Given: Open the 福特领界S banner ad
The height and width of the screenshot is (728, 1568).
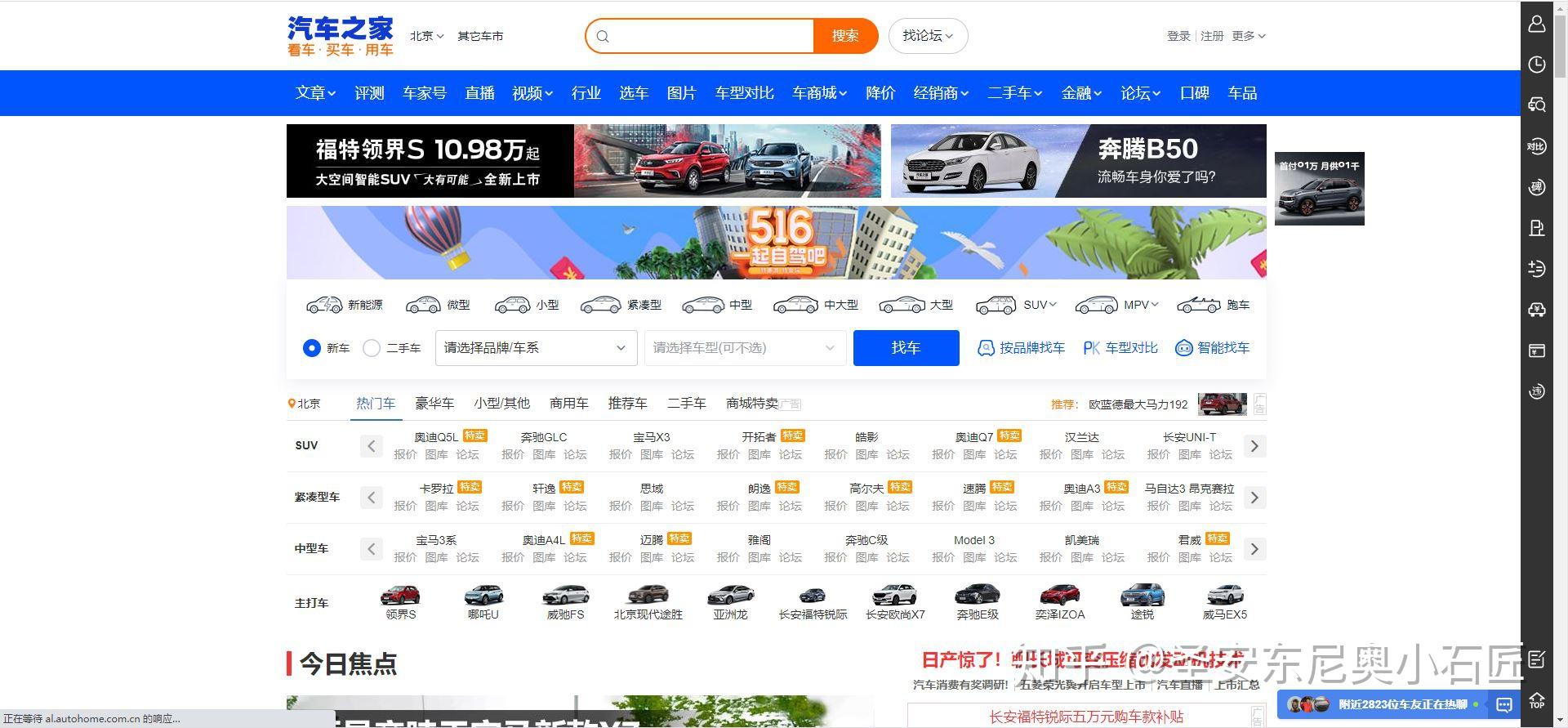Looking at the screenshot, I should 584,161.
